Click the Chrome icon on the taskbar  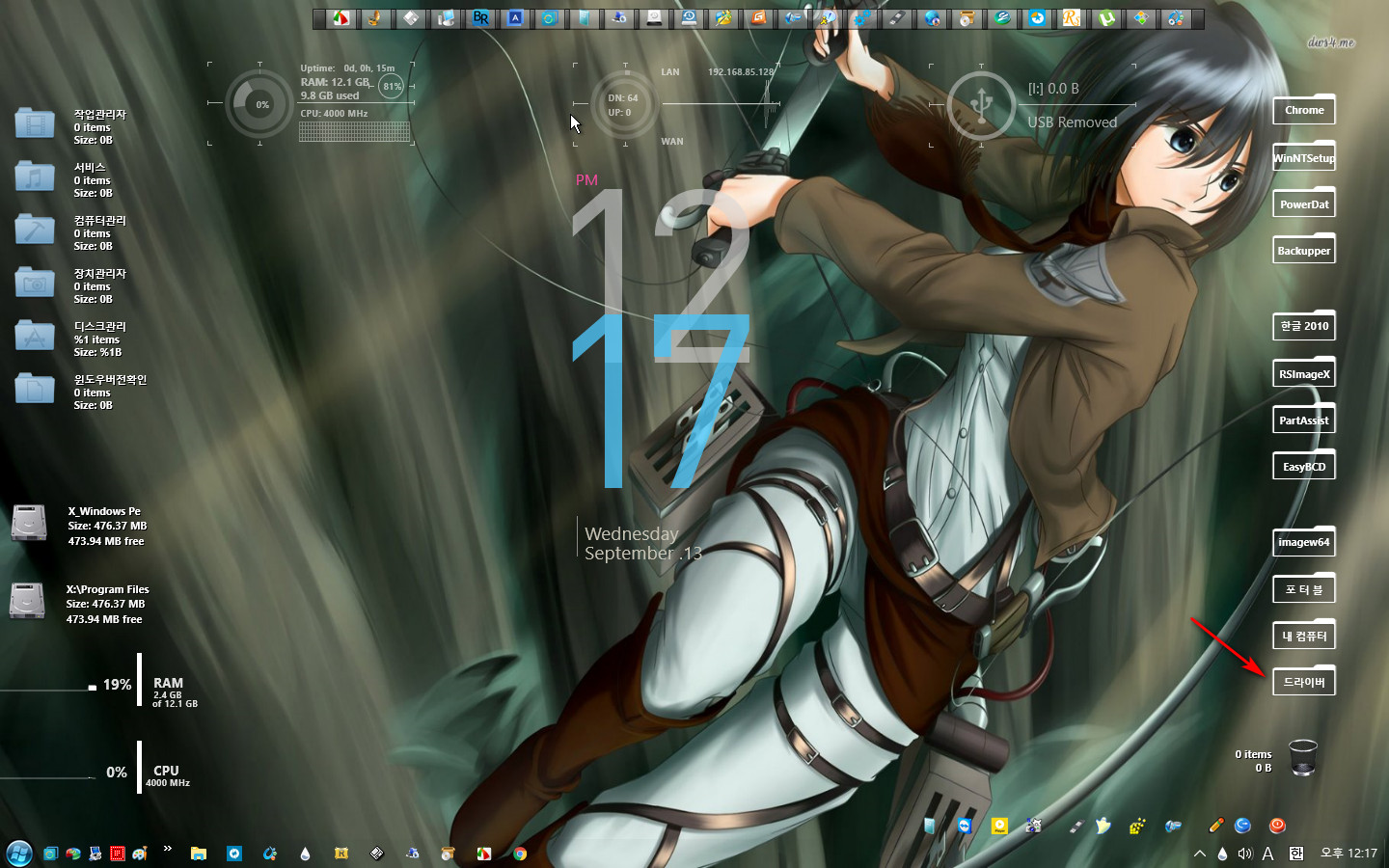pyautogui.click(x=520, y=854)
